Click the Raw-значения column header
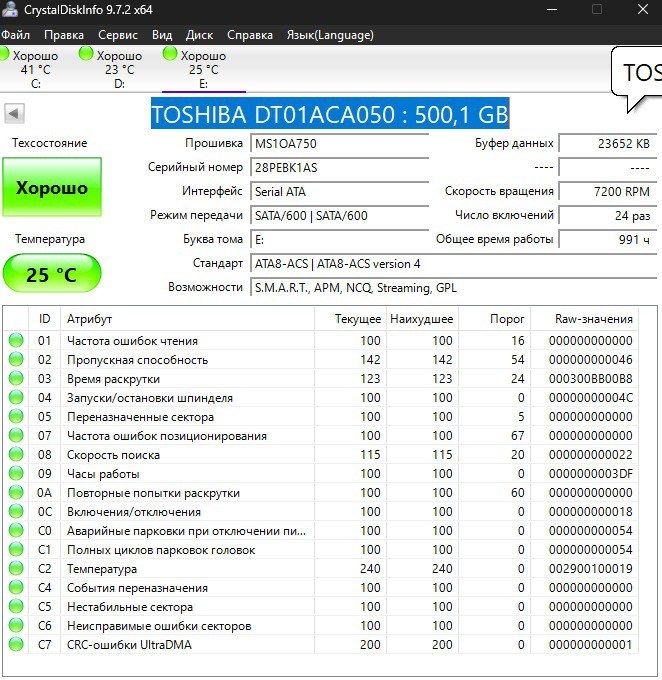 click(x=584, y=319)
